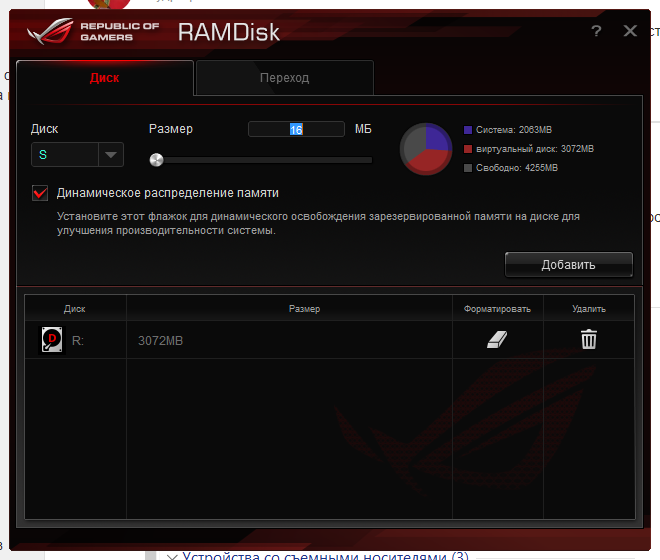This screenshot has height=560, width=660.
Task: Close the RAMDisk window
Action: pos(630,31)
